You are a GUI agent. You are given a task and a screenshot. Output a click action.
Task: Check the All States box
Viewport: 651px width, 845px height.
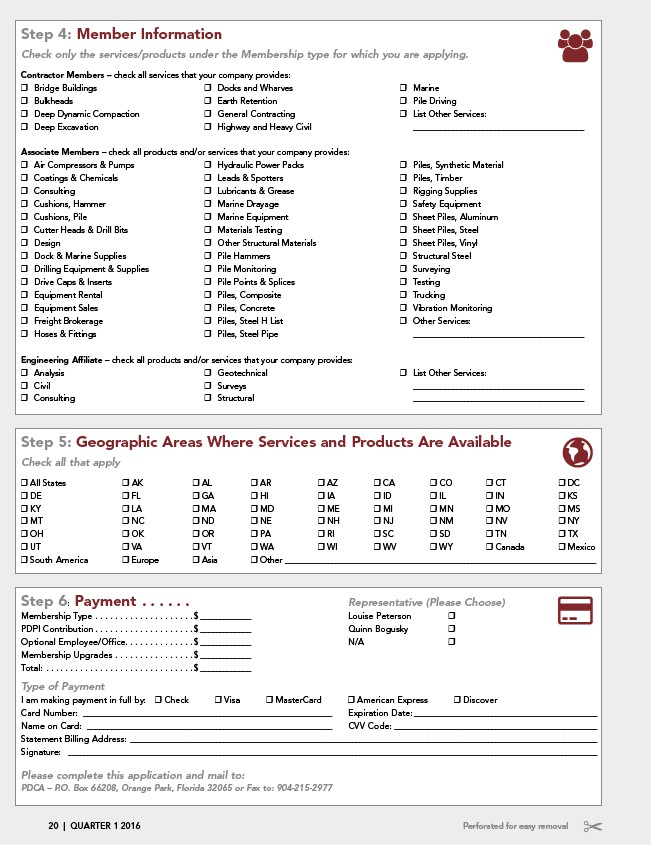(x=25, y=483)
